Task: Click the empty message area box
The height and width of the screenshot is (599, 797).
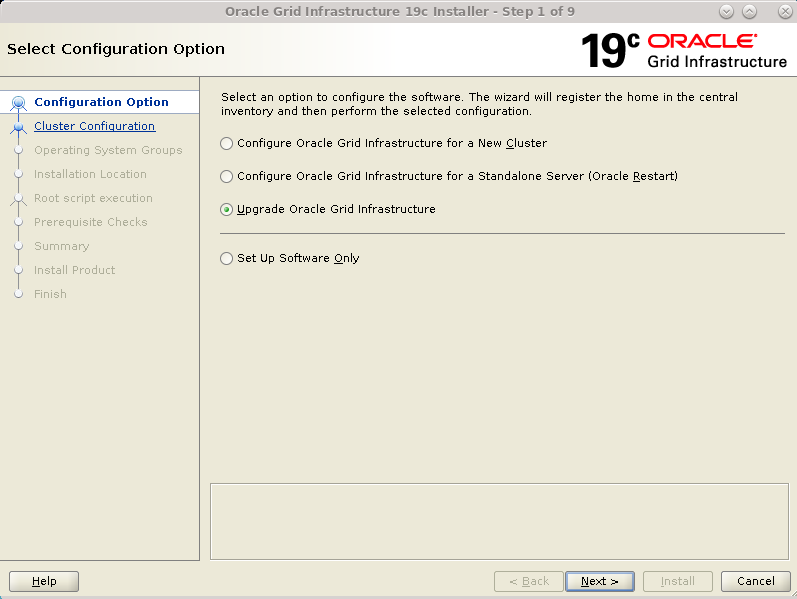Action: pos(499,521)
